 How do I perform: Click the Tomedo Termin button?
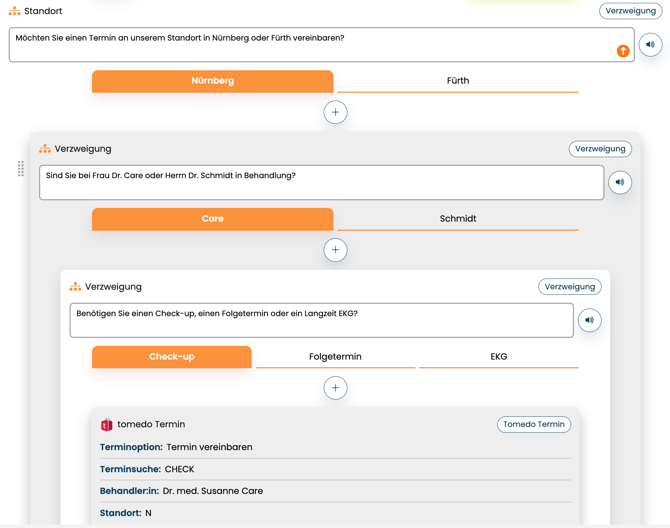point(534,425)
